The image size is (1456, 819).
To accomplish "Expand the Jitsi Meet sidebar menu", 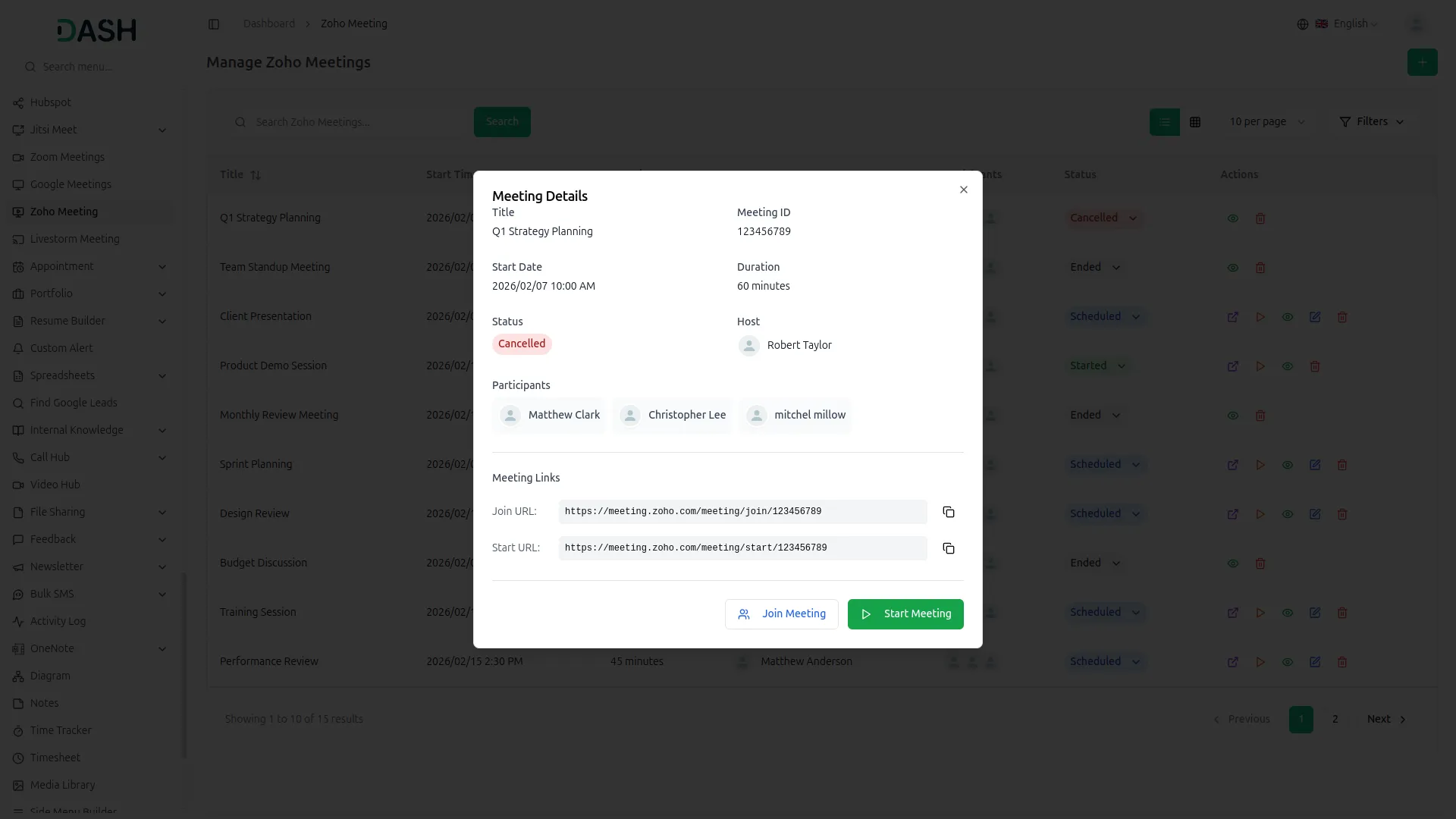I will pos(89,130).
